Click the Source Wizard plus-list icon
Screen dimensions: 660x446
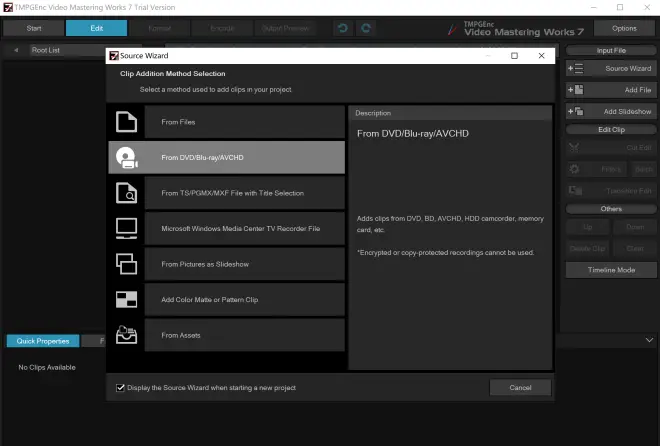tap(575, 68)
